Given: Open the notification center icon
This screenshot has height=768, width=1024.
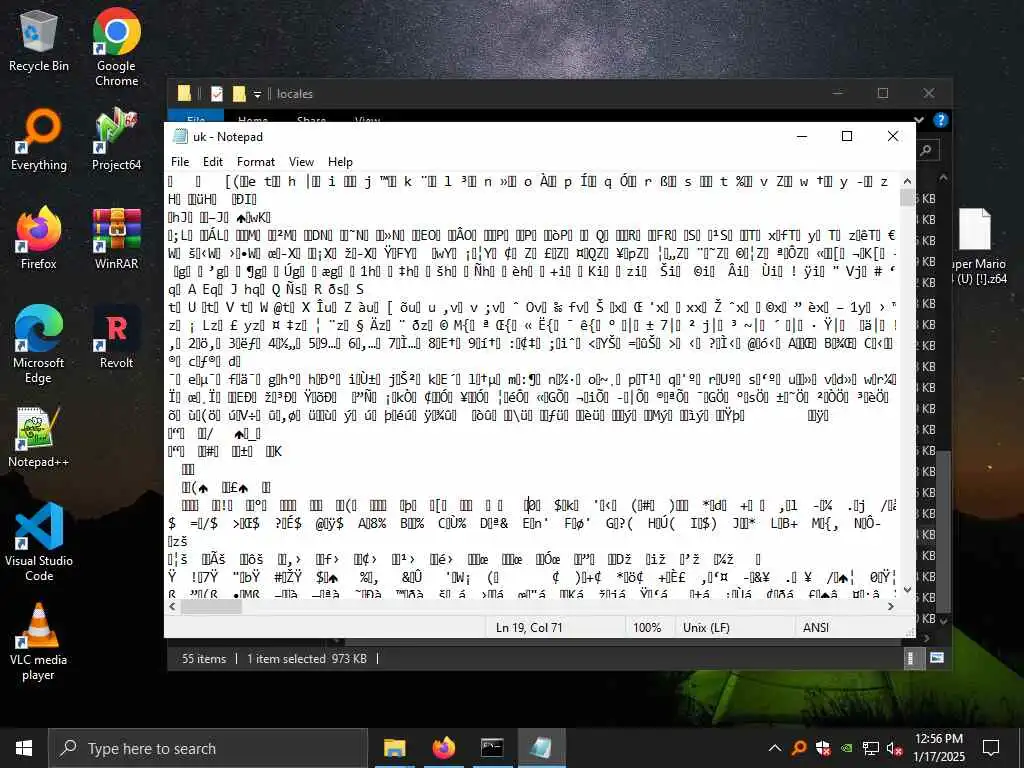Looking at the screenshot, I should point(991,748).
